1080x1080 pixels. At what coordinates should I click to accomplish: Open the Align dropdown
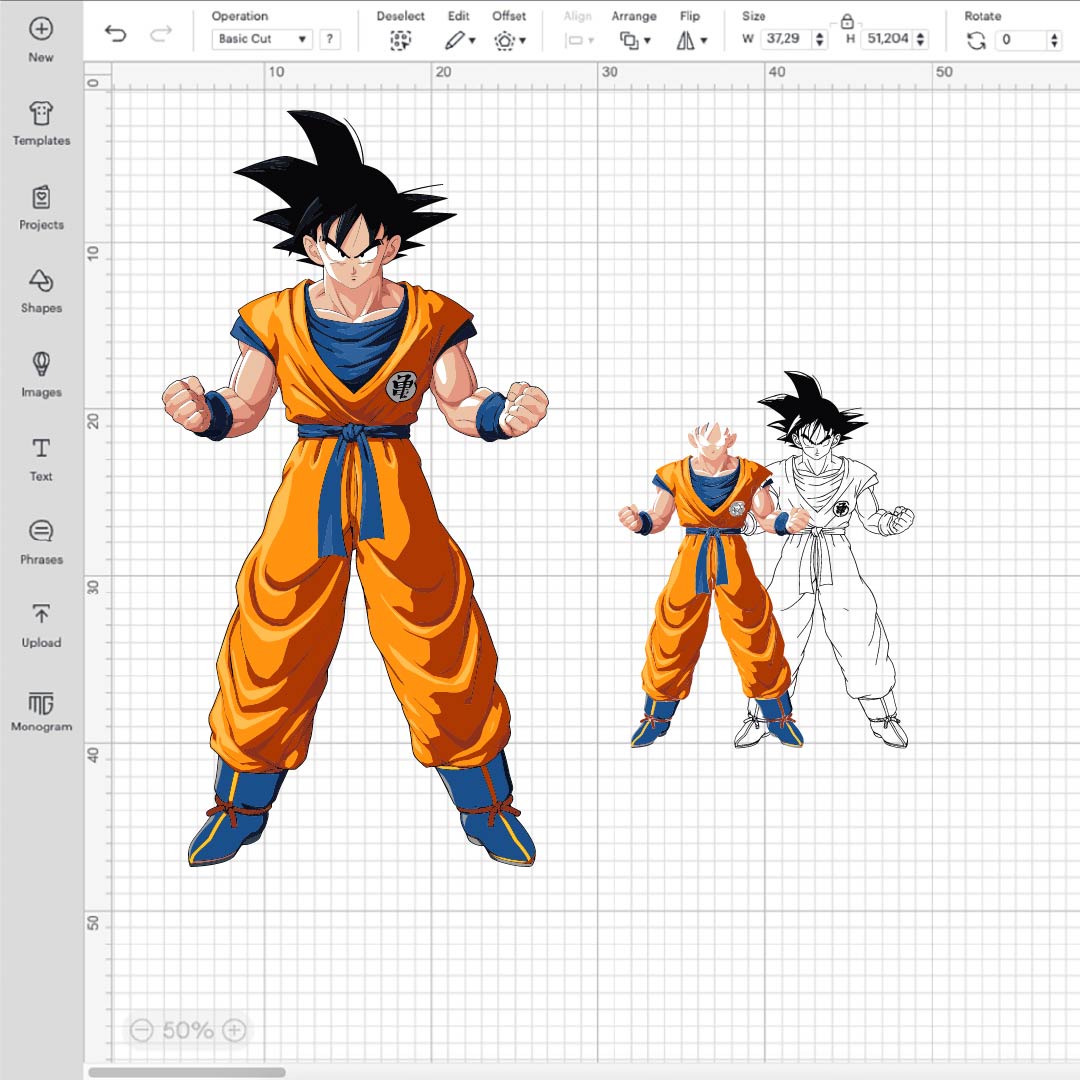pyautogui.click(x=579, y=41)
